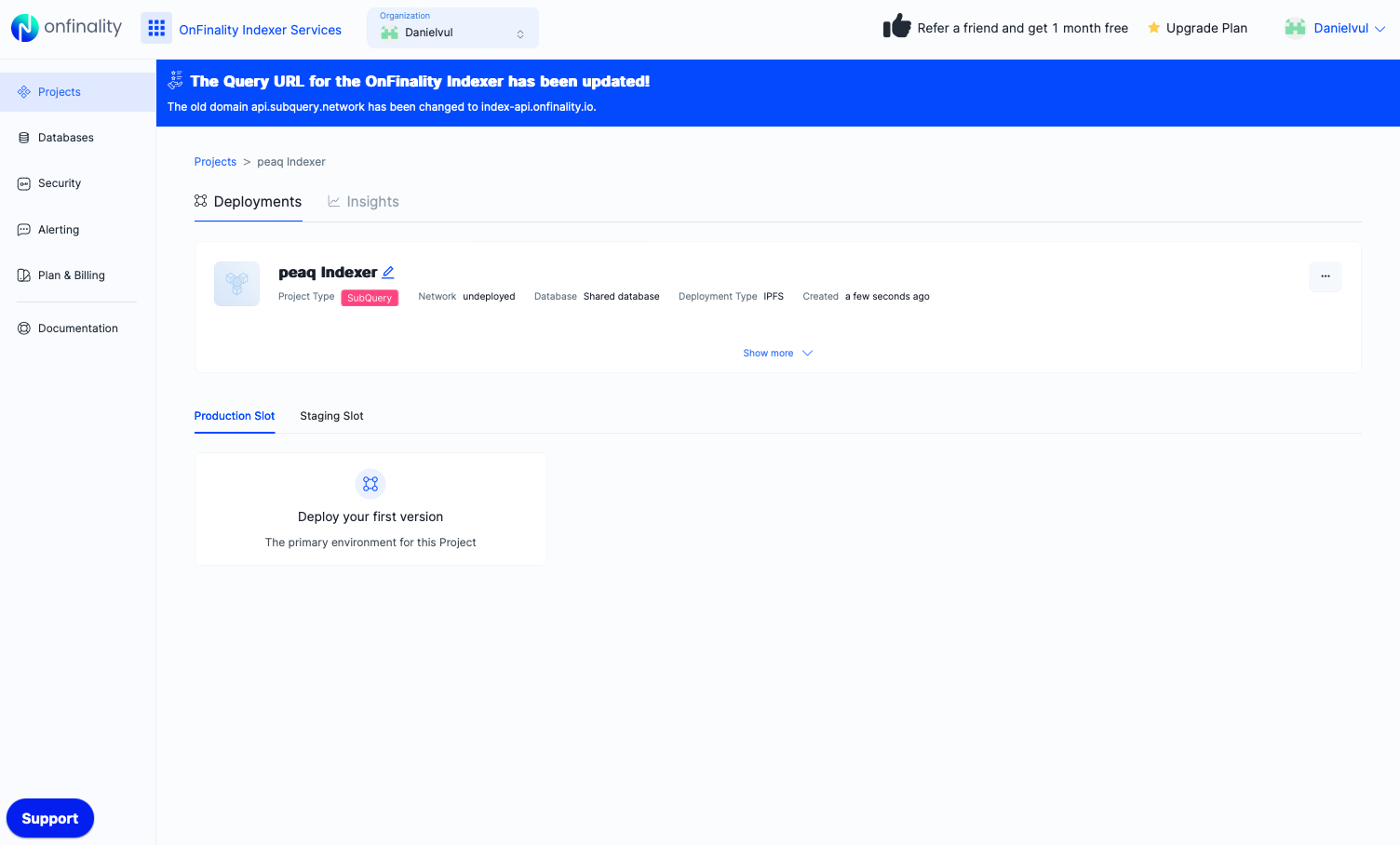This screenshot has width=1400, height=845.
Task: Open Documentation from the sidebar
Action: pyautogui.click(x=77, y=328)
